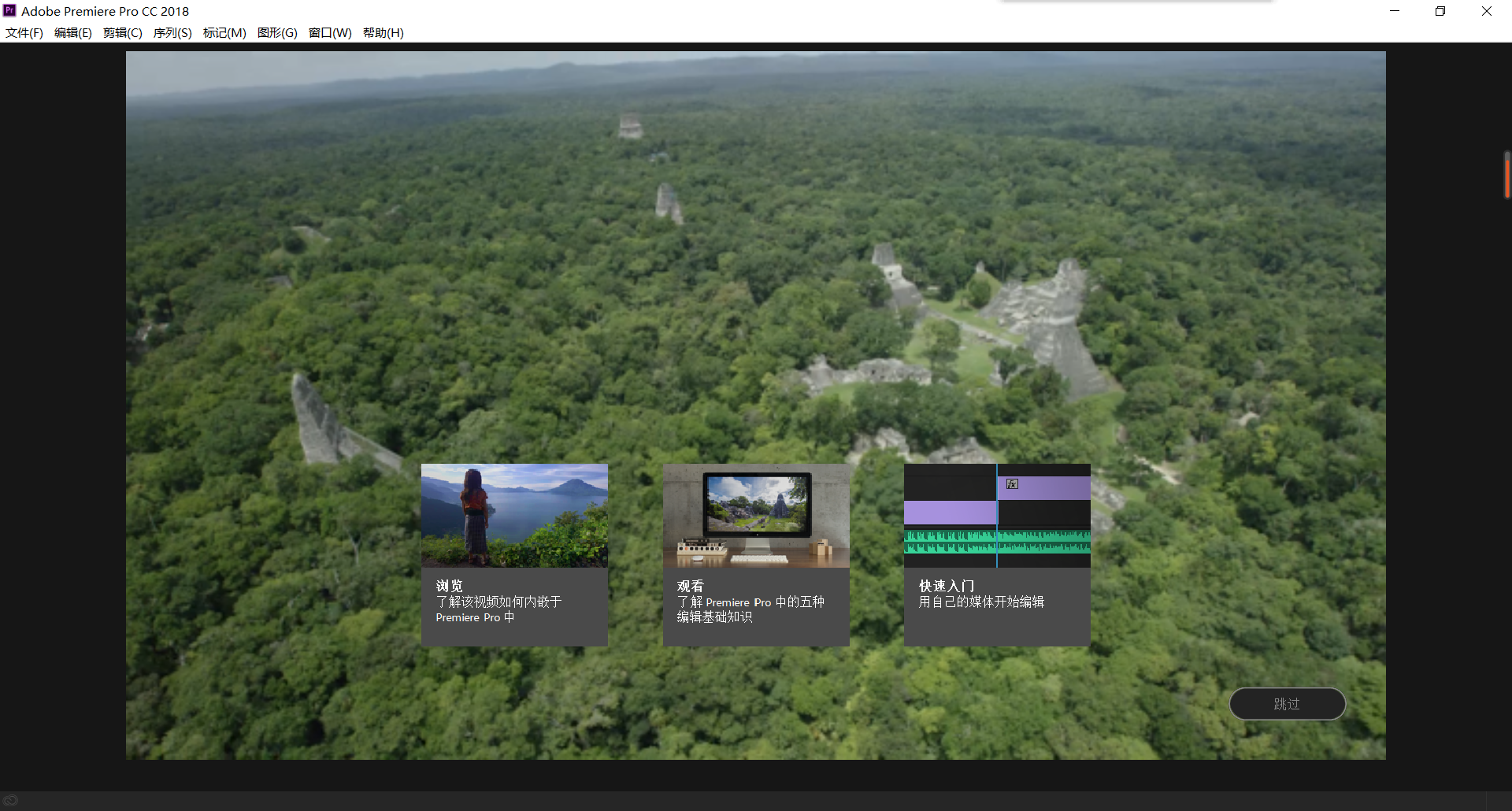The image size is (1512, 811).
Task: Click the 浏览 card title
Action: 450,587
